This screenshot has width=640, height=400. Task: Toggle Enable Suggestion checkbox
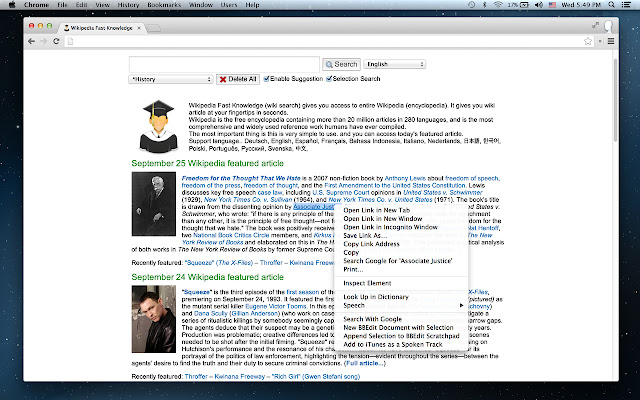click(x=267, y=79)
